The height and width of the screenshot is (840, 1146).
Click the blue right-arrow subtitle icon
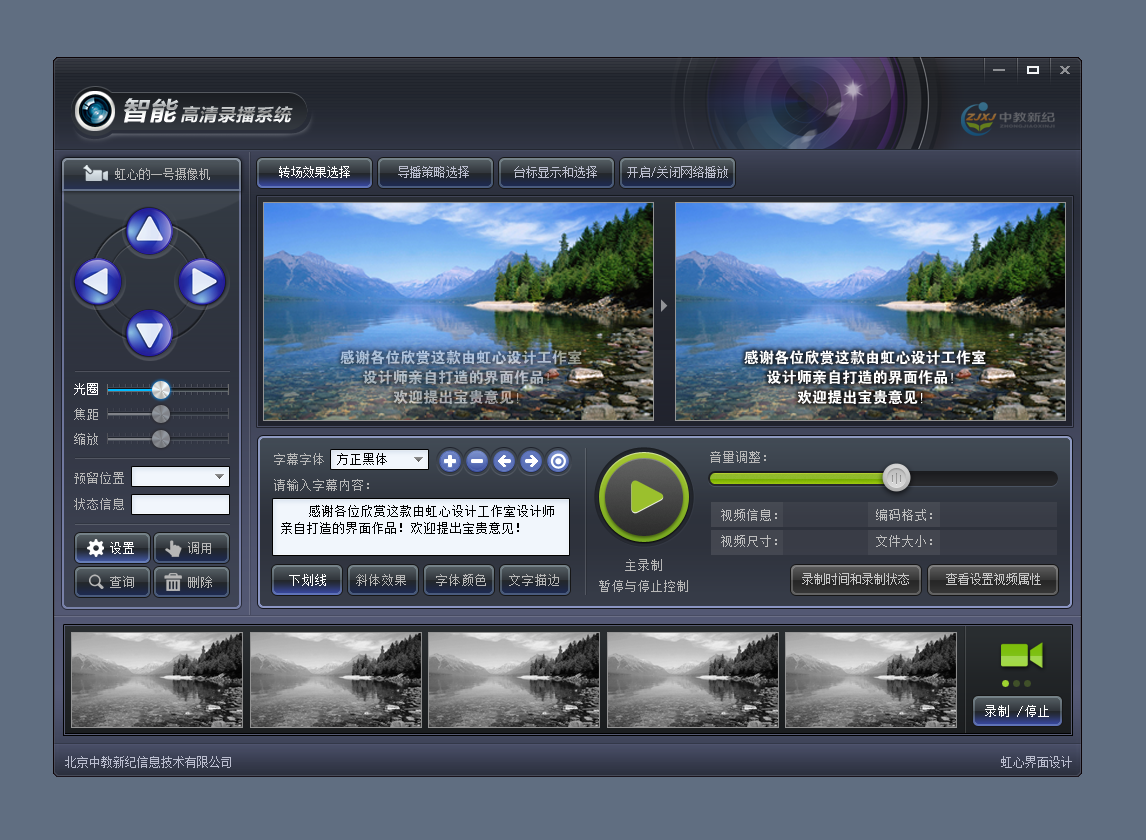tap(531, 461)
